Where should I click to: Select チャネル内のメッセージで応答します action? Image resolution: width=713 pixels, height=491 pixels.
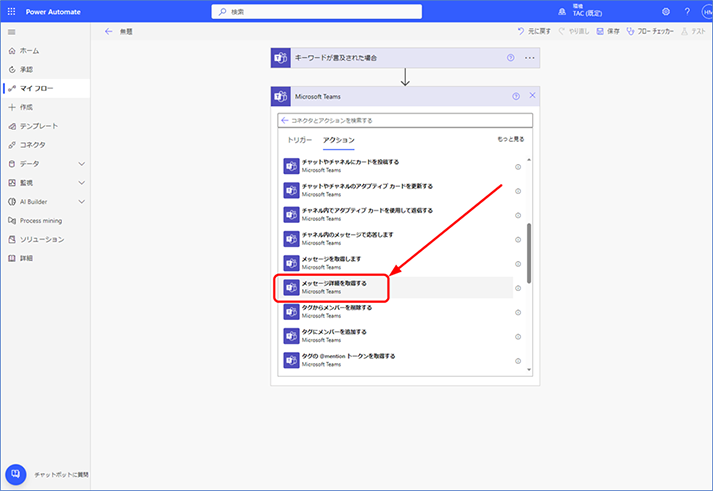point(398,239)
